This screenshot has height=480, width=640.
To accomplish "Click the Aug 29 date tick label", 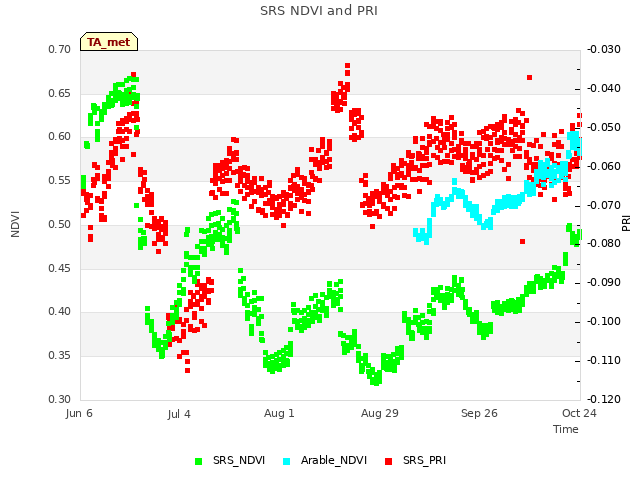I will click(380, 413).
